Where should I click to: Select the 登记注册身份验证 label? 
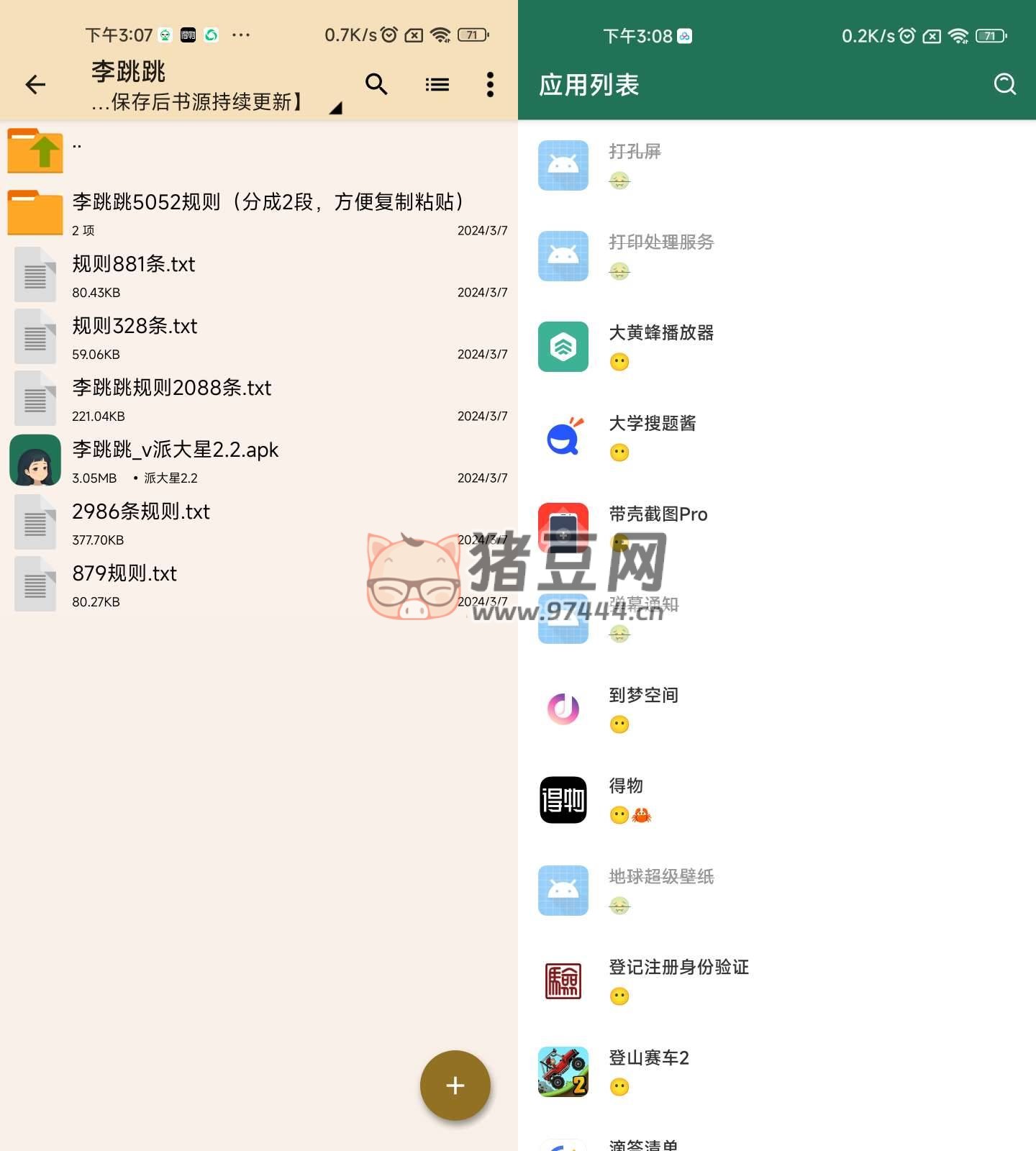pos(679,967)
